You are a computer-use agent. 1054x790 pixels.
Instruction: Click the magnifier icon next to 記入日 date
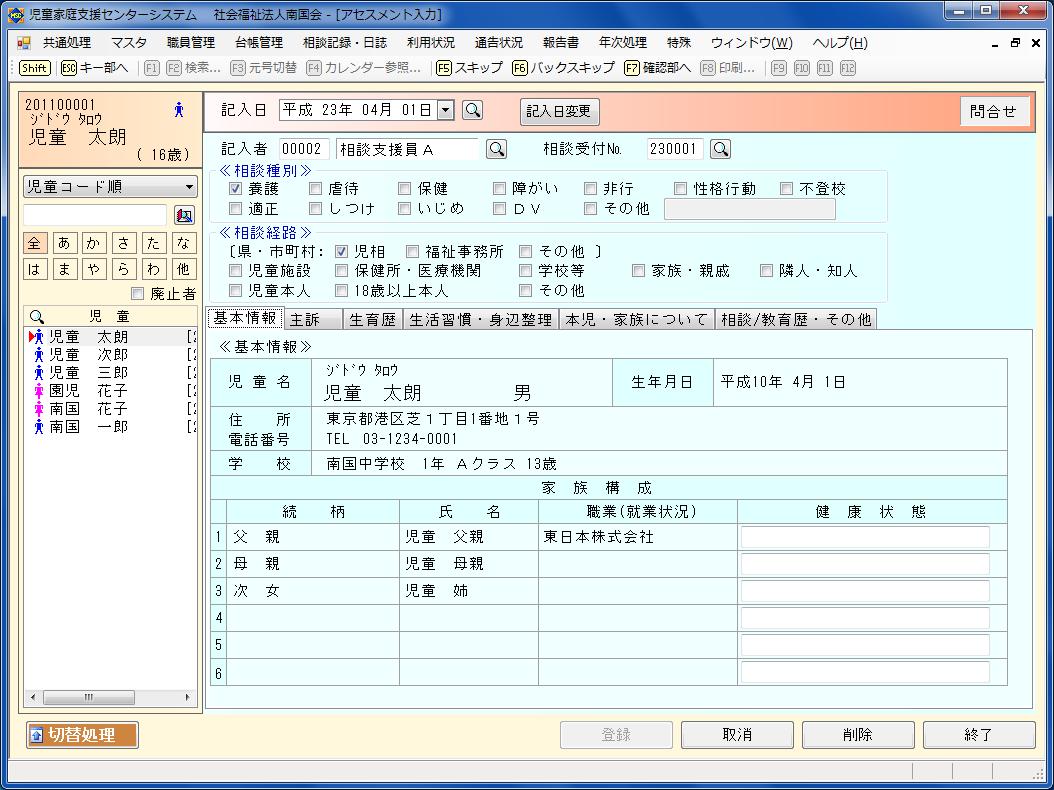click(x=473, y=111)
